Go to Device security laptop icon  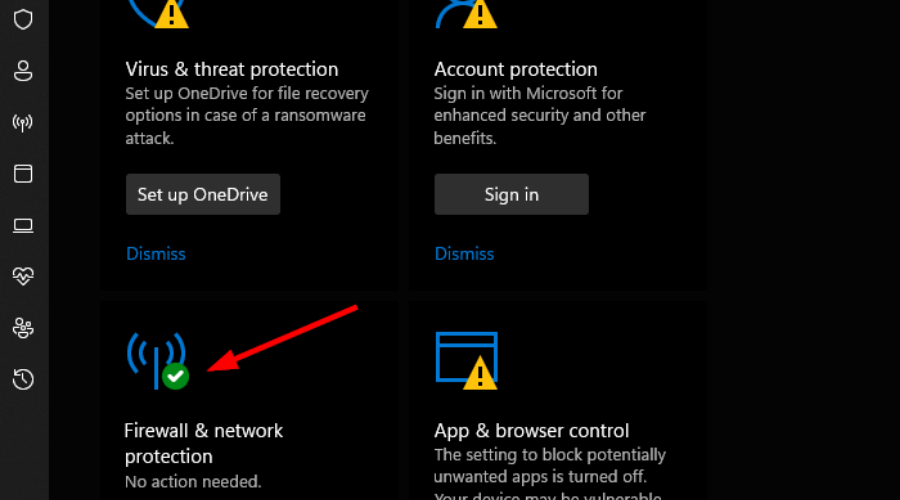pos(23,226)
